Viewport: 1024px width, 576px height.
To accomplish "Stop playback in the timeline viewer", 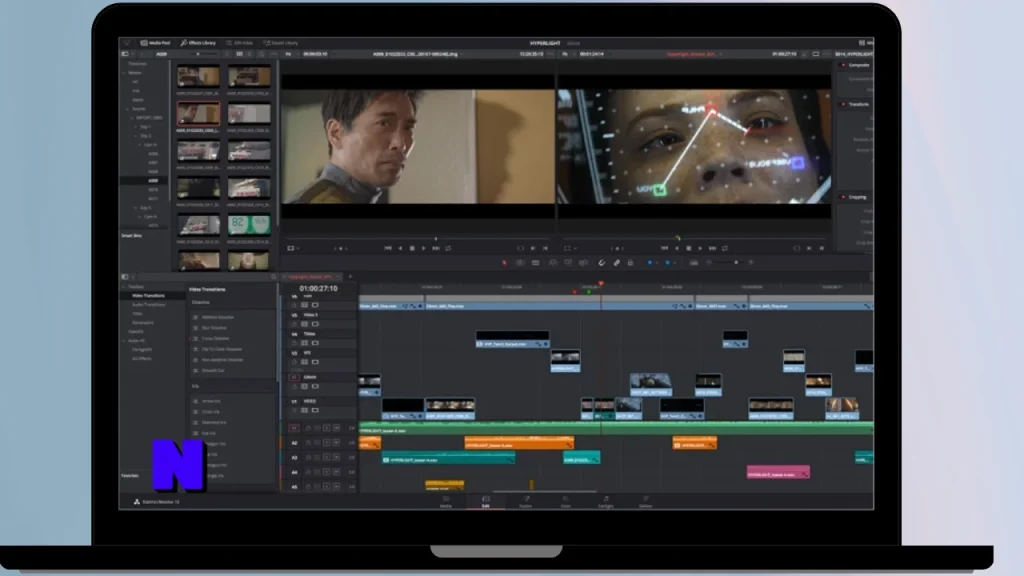I will (688, 248).
